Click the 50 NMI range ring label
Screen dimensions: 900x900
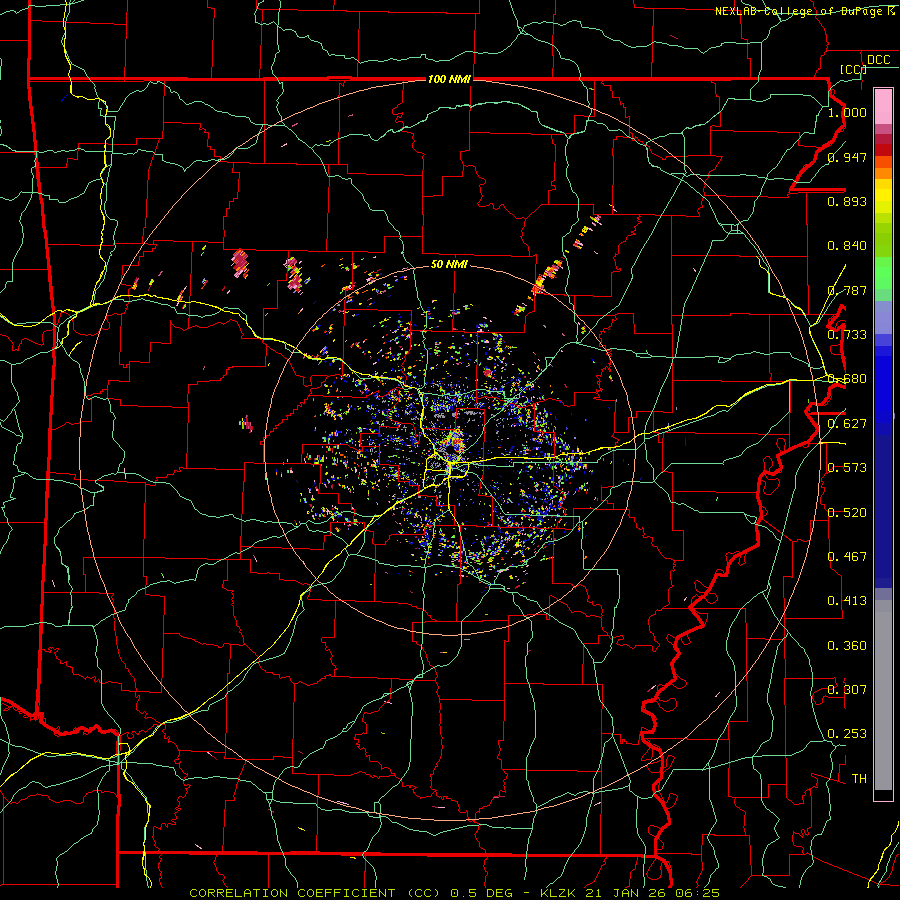(449, 264)
